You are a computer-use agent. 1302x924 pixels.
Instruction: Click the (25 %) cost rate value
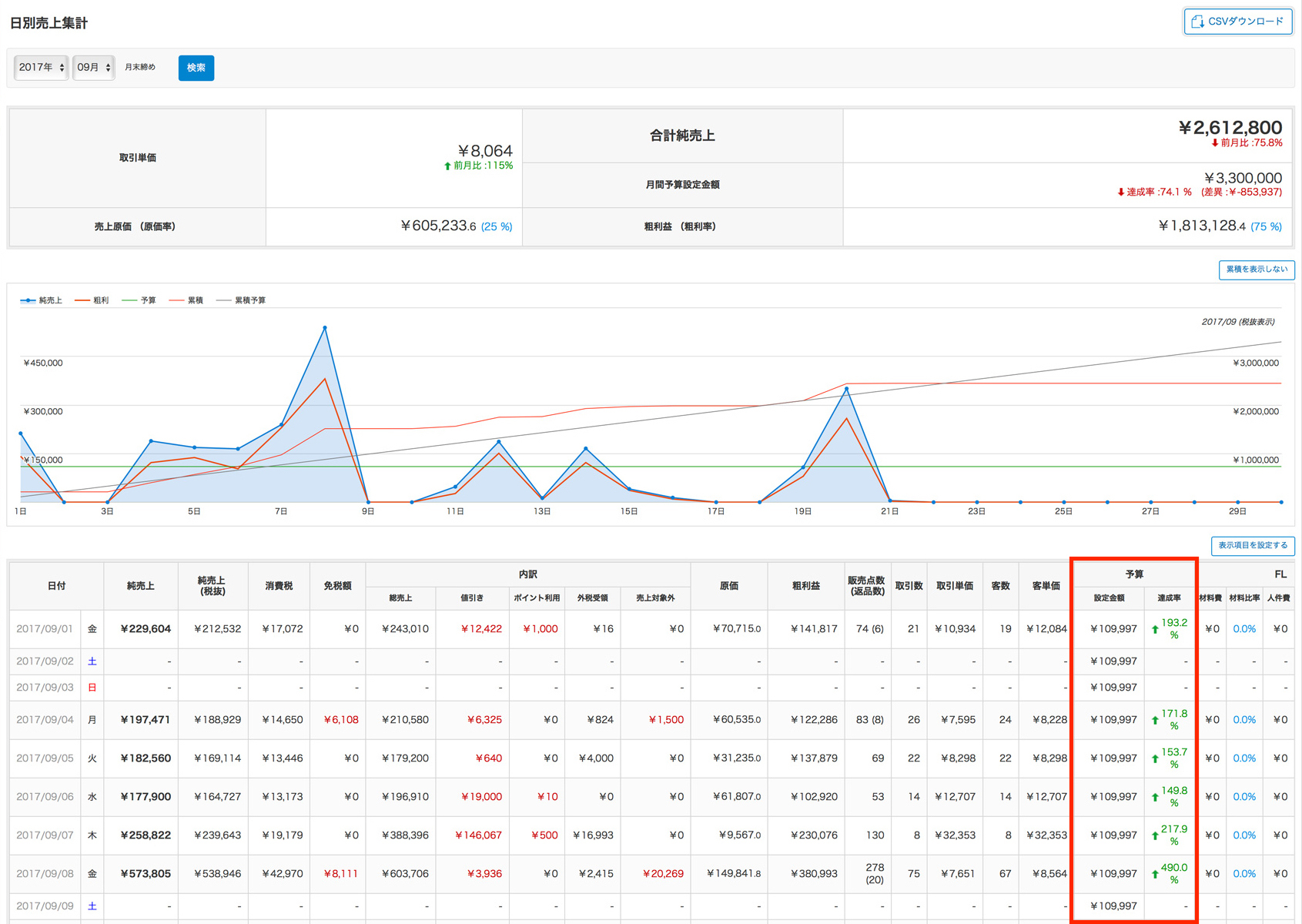coord(497,227)
